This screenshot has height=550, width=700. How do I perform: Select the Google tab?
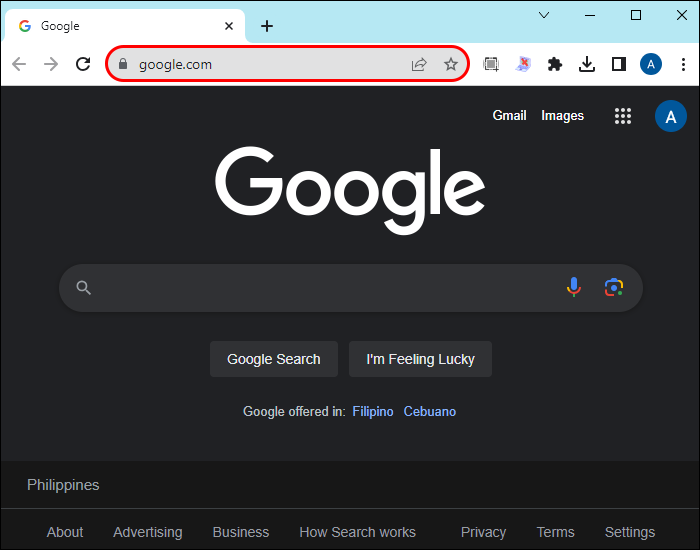coord(125,26)
